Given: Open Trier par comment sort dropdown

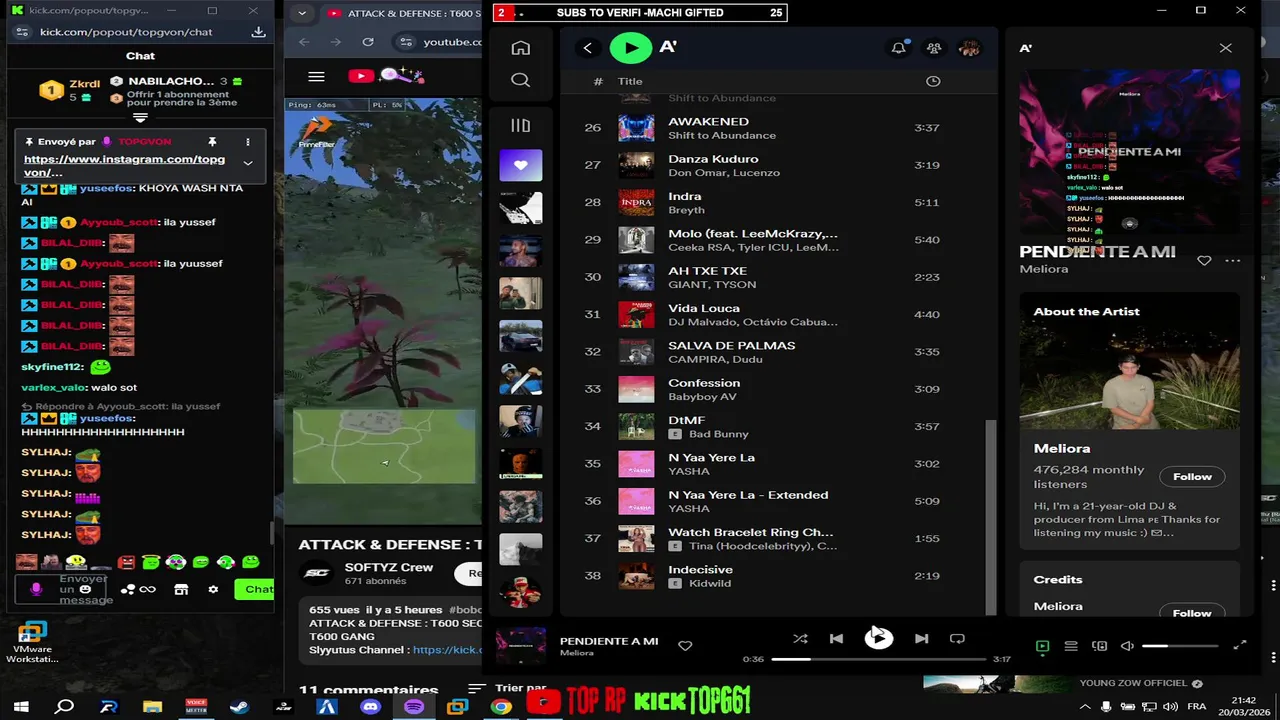Looking at the screenshot, I should coord(509,688).
